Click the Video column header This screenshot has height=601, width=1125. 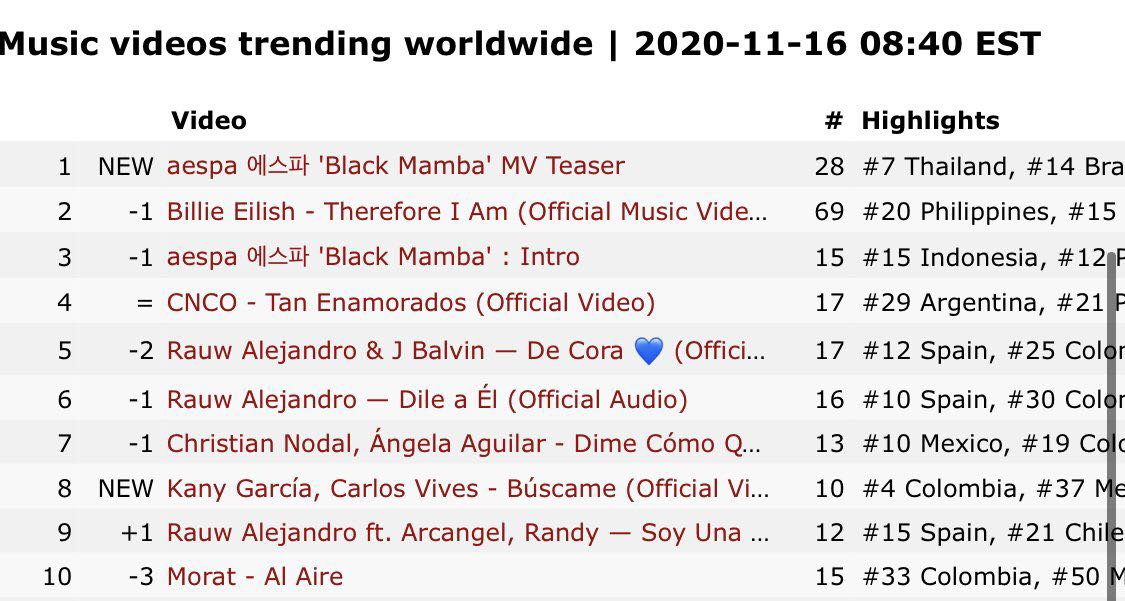(209, 120)
